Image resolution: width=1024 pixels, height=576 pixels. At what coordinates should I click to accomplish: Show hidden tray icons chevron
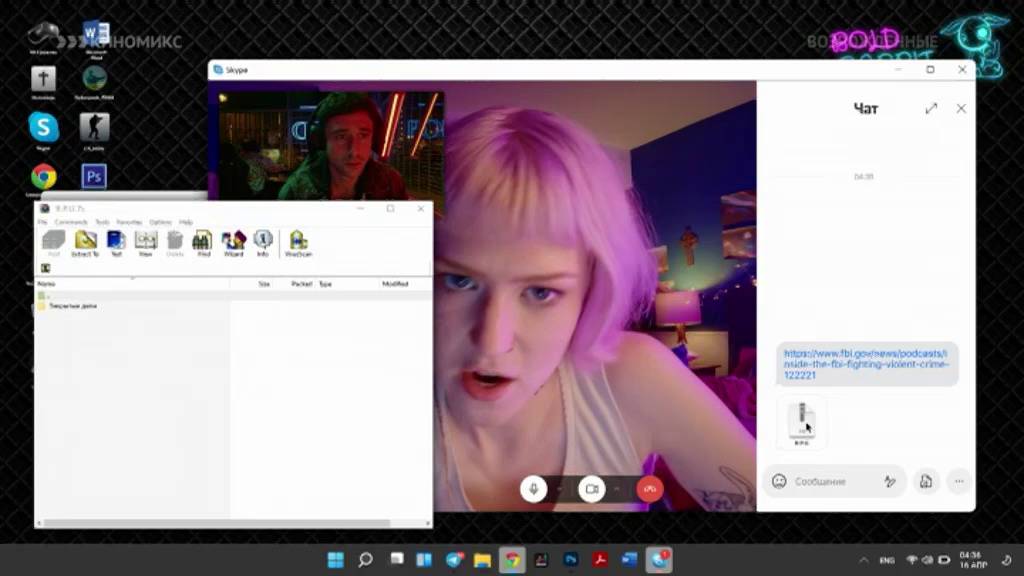tap(864, 560)
